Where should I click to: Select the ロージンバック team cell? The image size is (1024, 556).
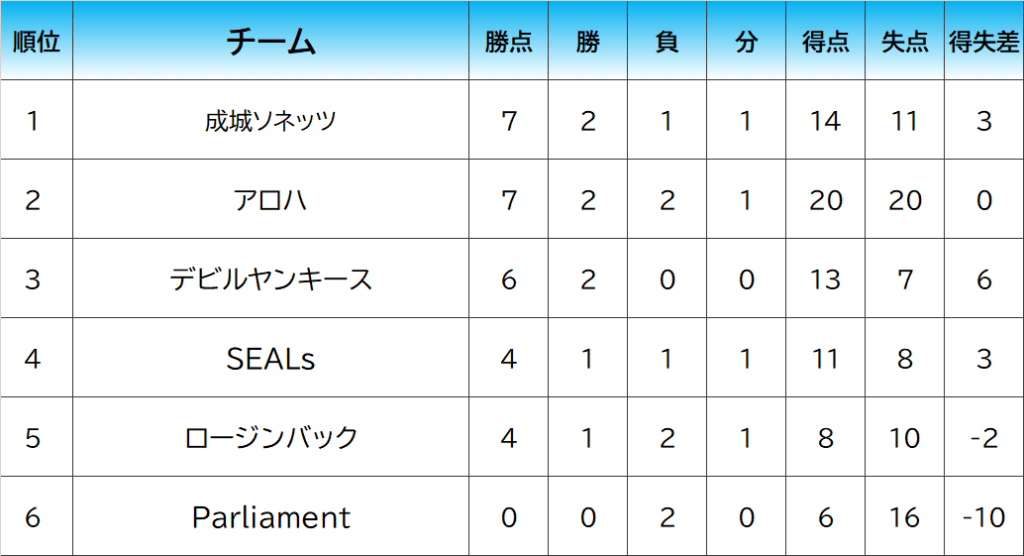click(x=271, y=438)
